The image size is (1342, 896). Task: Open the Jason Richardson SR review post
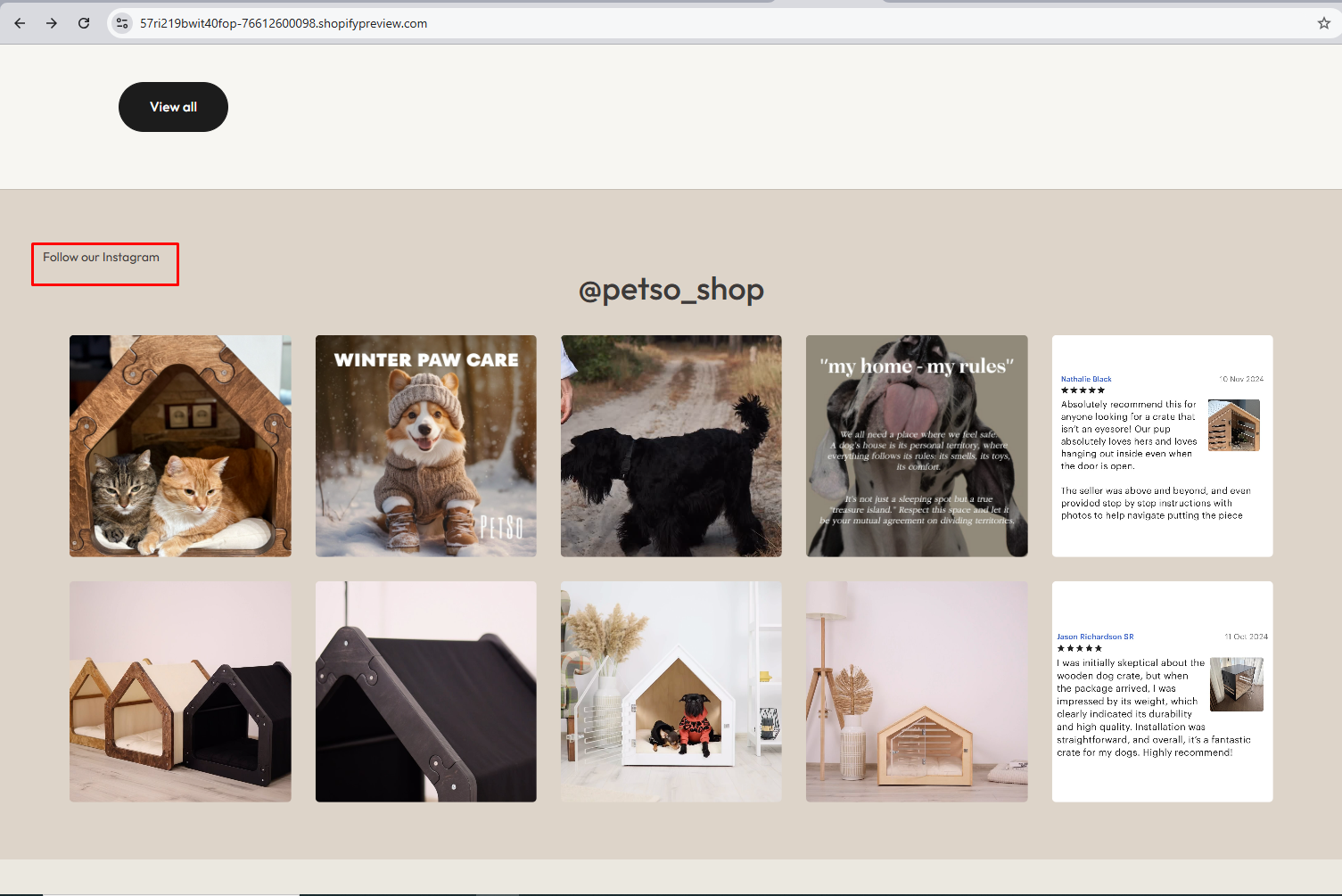(x=1163, y=692)
